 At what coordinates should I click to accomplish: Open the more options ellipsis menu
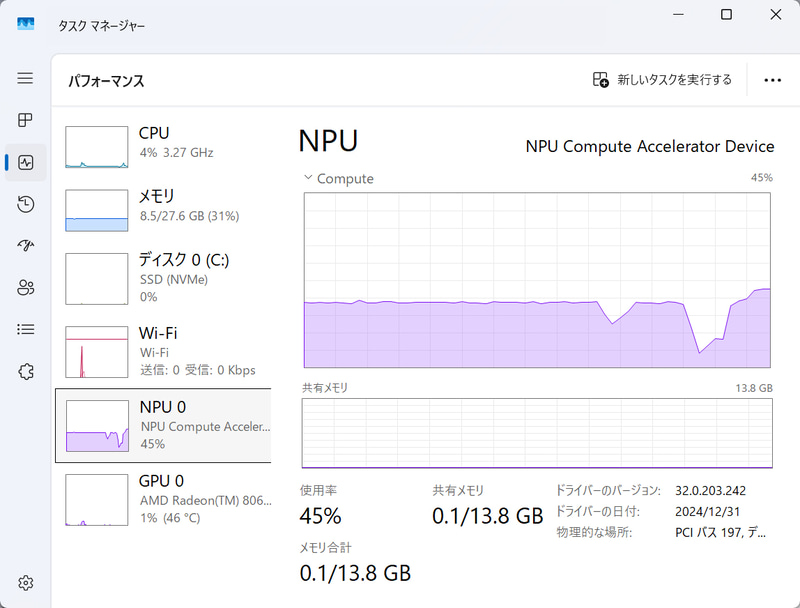[772, 79]
